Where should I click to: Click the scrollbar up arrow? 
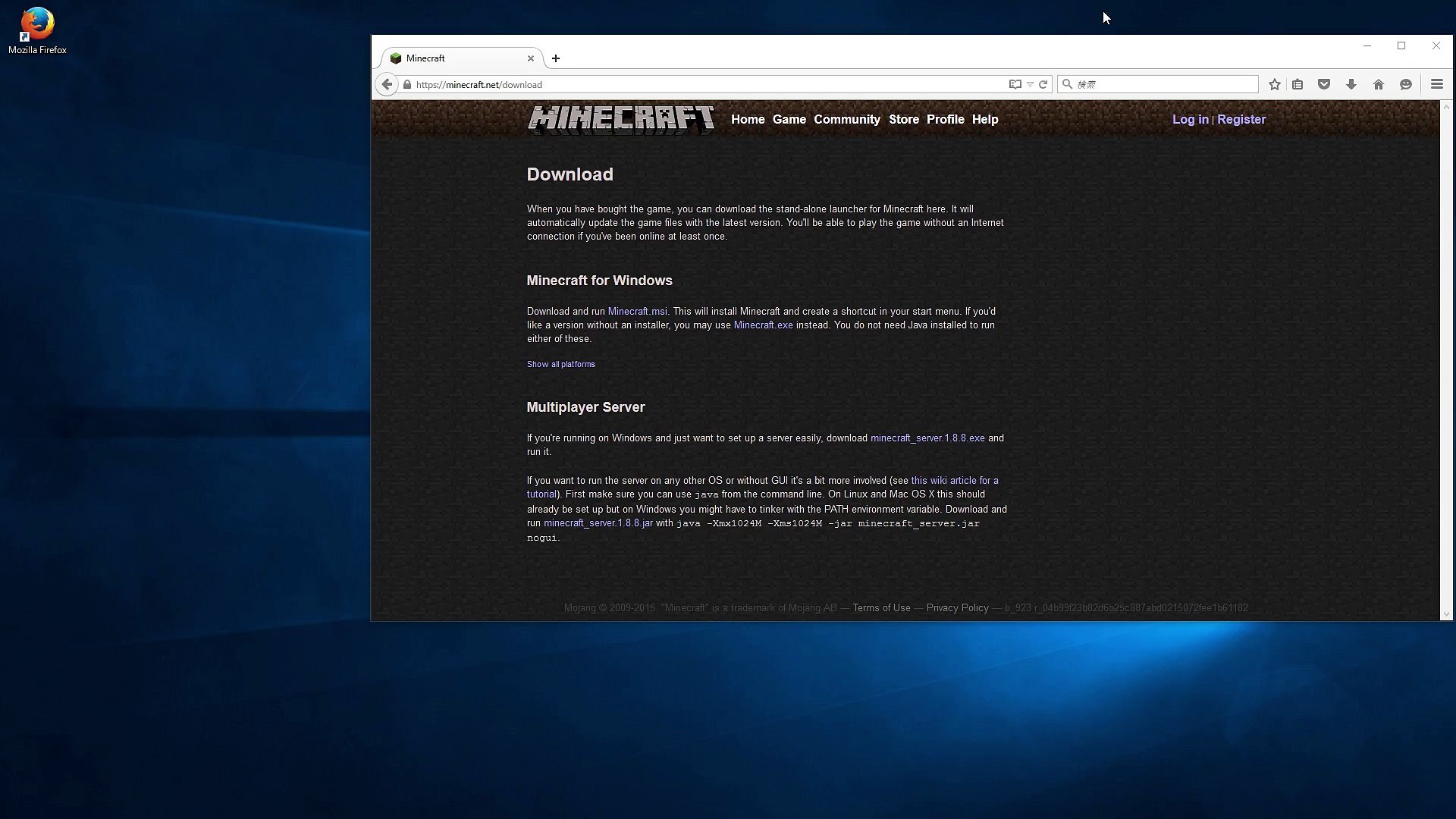click(x=1446, y=107)
